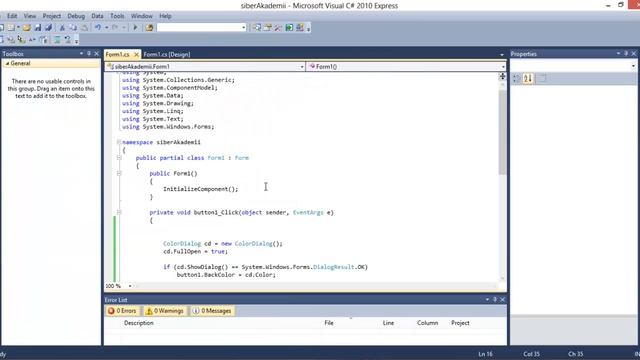The width and height of the screenshot is (640, 360).
Task: Switch Properties to Alphabetical sorting
Action: [x=528, y=78]
